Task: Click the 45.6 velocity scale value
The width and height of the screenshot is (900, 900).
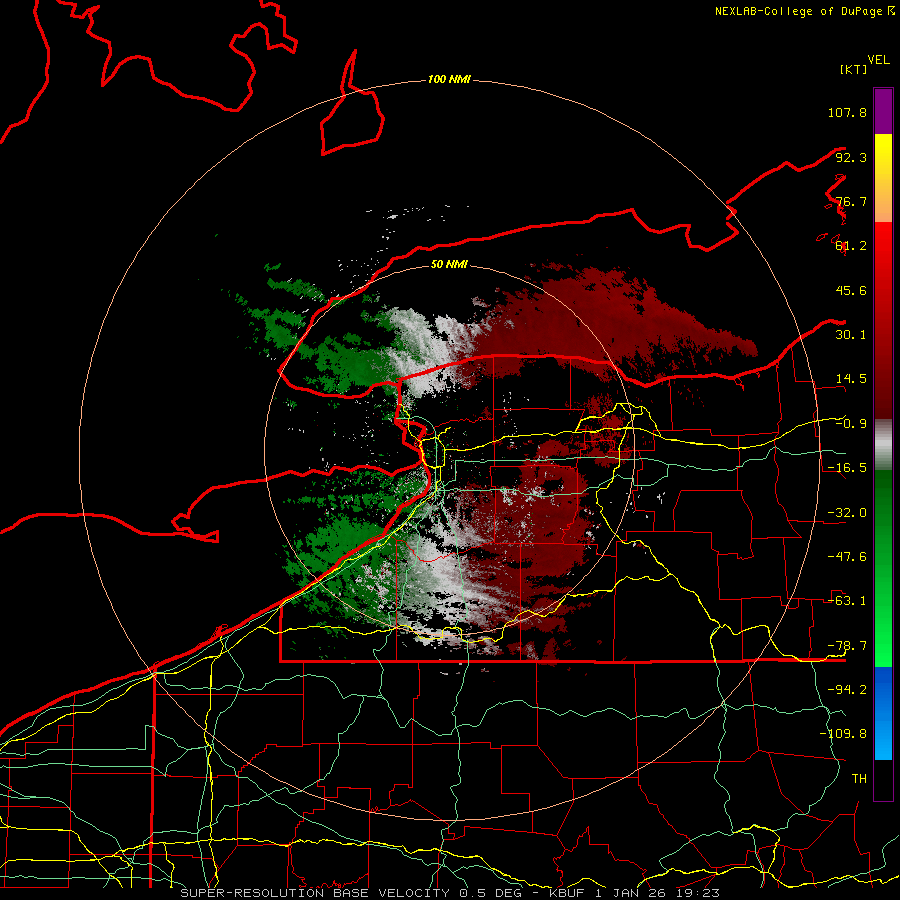Action: 851,290
